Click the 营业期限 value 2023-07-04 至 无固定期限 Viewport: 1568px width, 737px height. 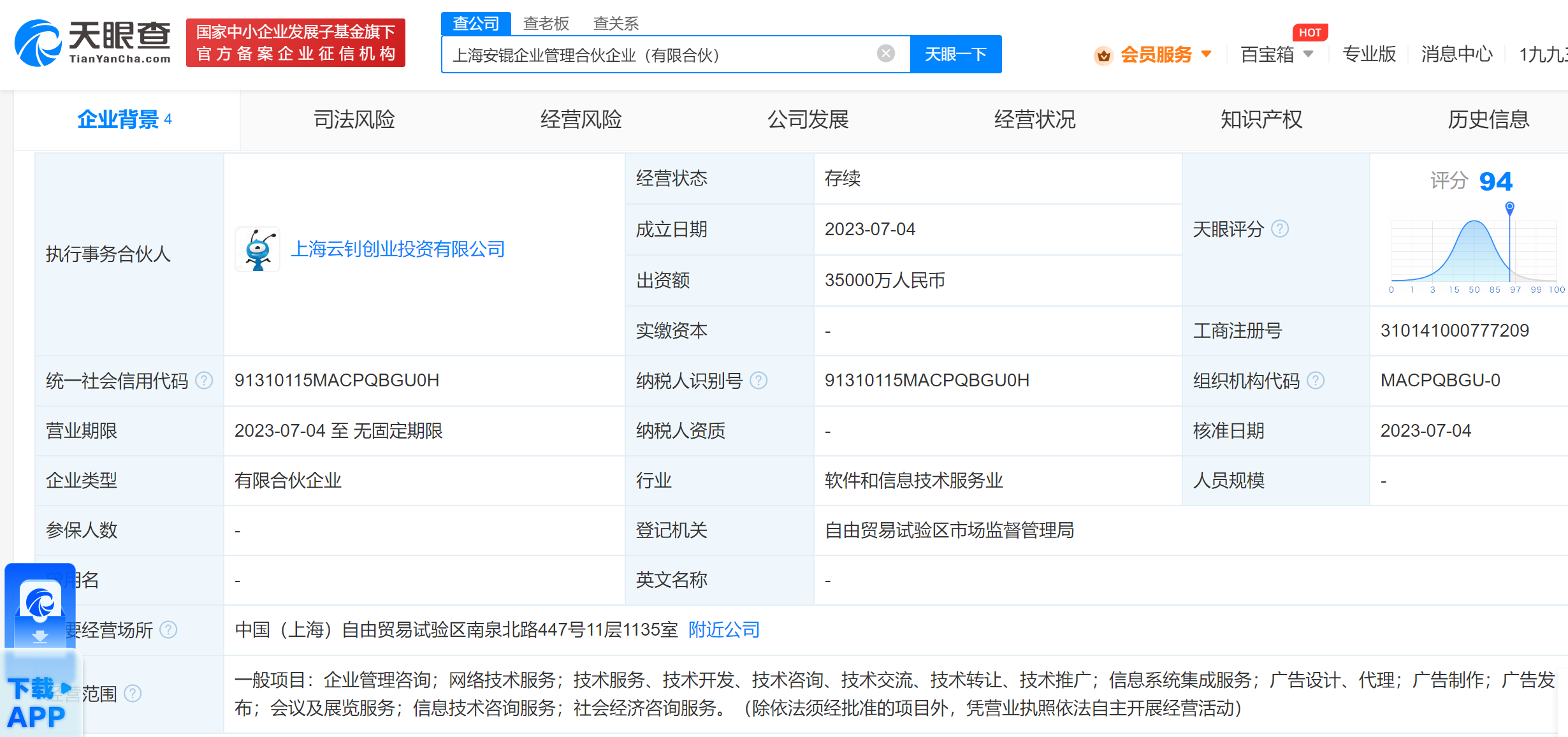click(338, 431)
